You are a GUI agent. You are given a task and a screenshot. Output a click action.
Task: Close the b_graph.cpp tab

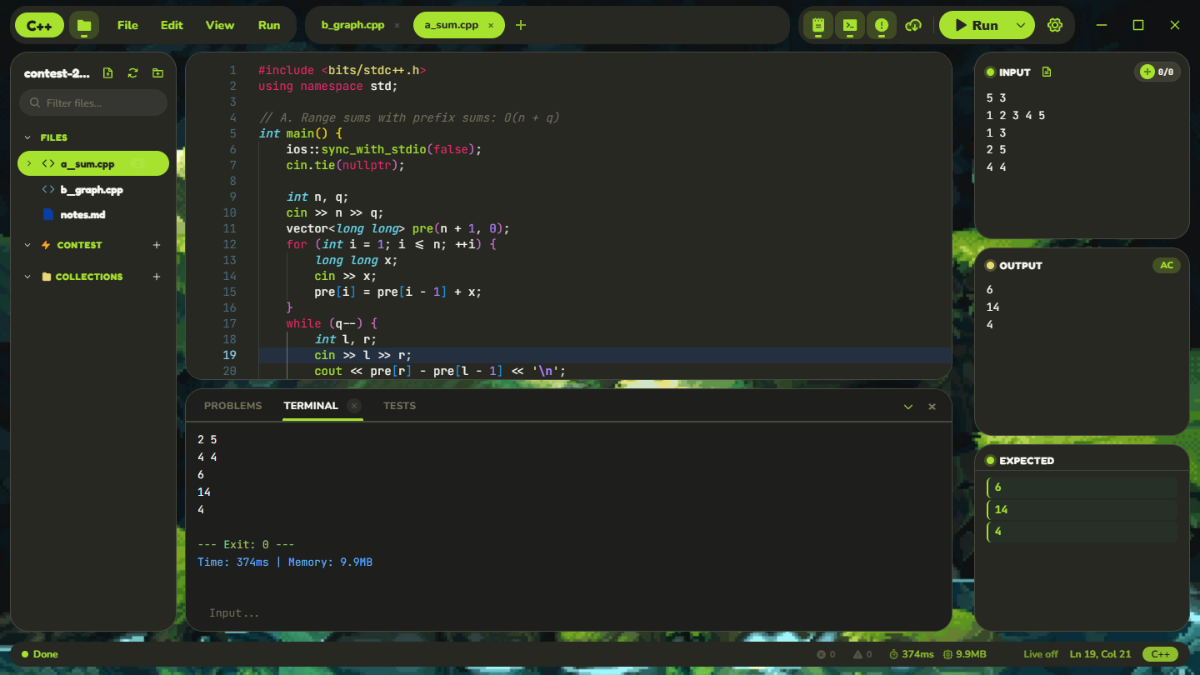[x=397, y=26]
